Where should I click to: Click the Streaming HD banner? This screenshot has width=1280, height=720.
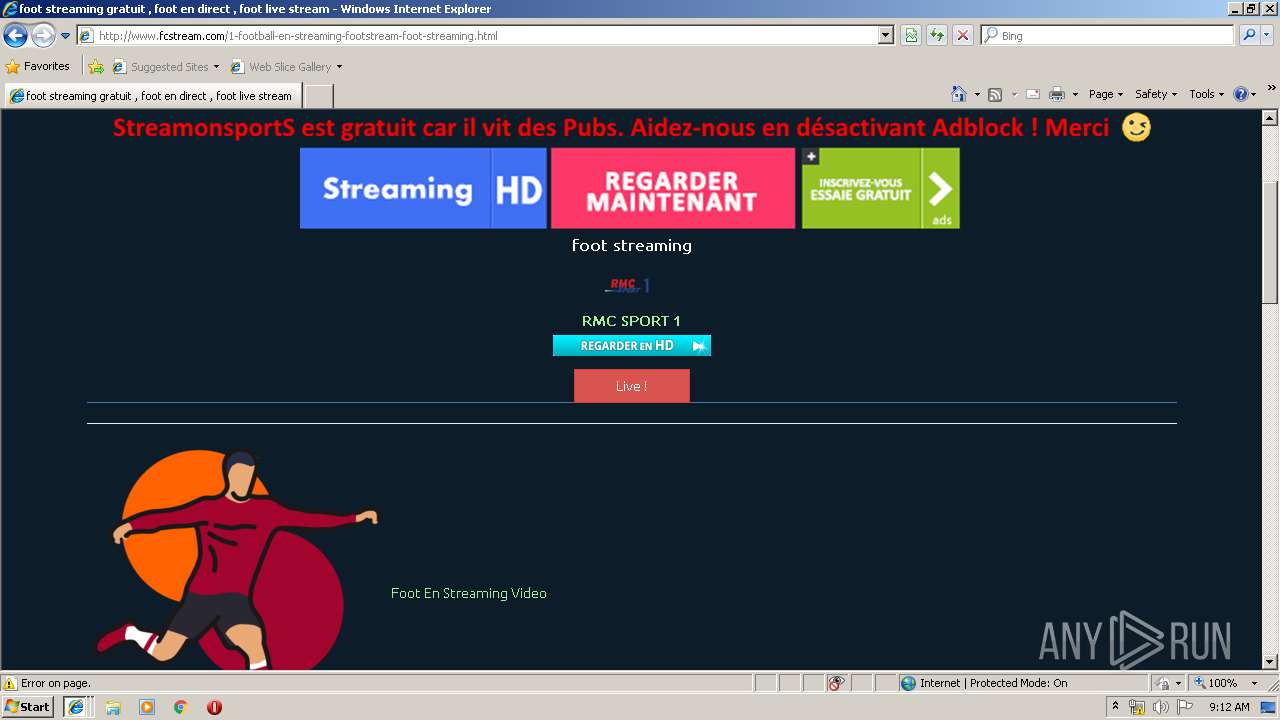point(423,188)
